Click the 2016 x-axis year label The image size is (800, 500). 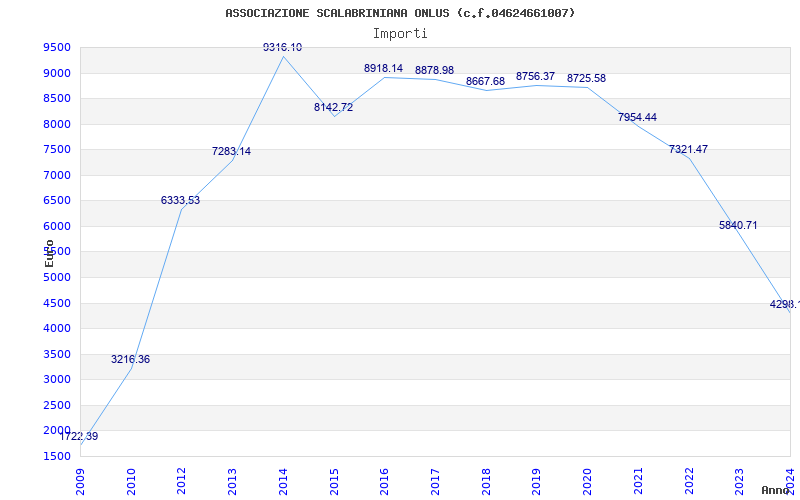point(385,482)
